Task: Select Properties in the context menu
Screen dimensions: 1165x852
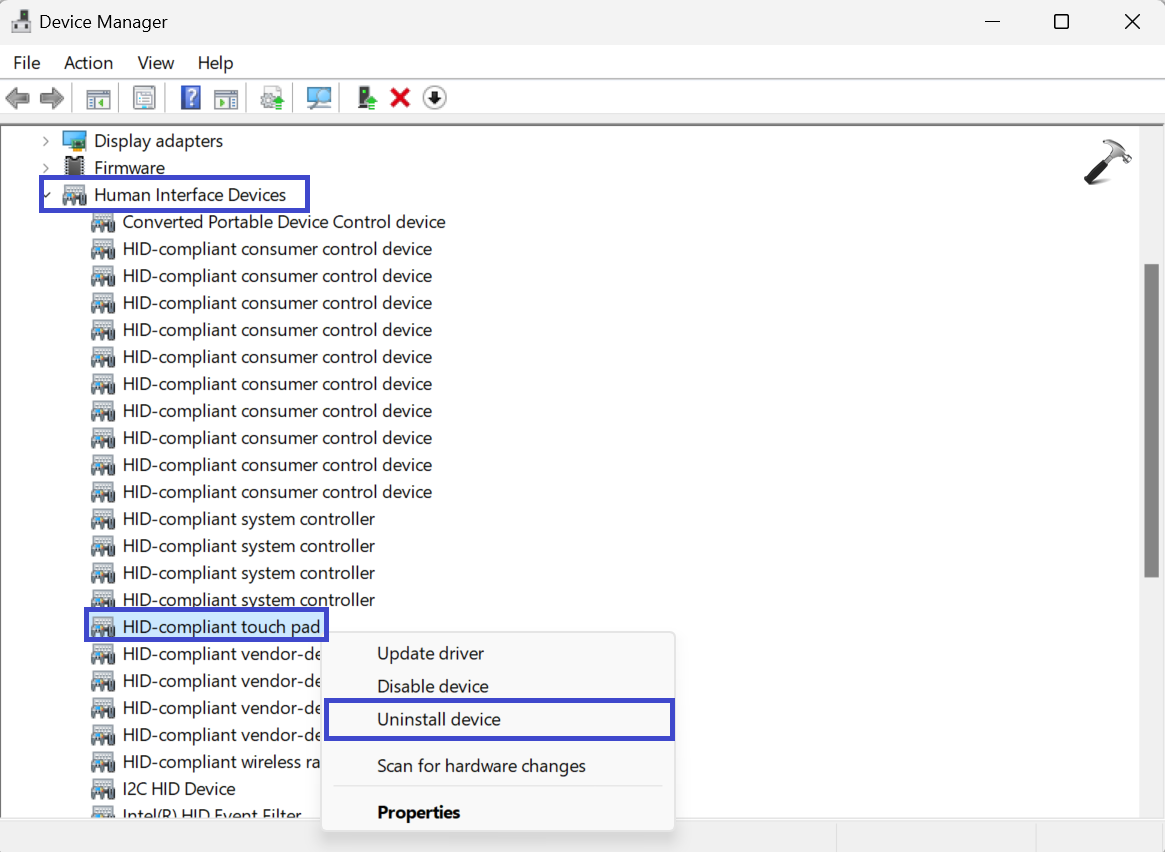Action: (x=418, y=813)
